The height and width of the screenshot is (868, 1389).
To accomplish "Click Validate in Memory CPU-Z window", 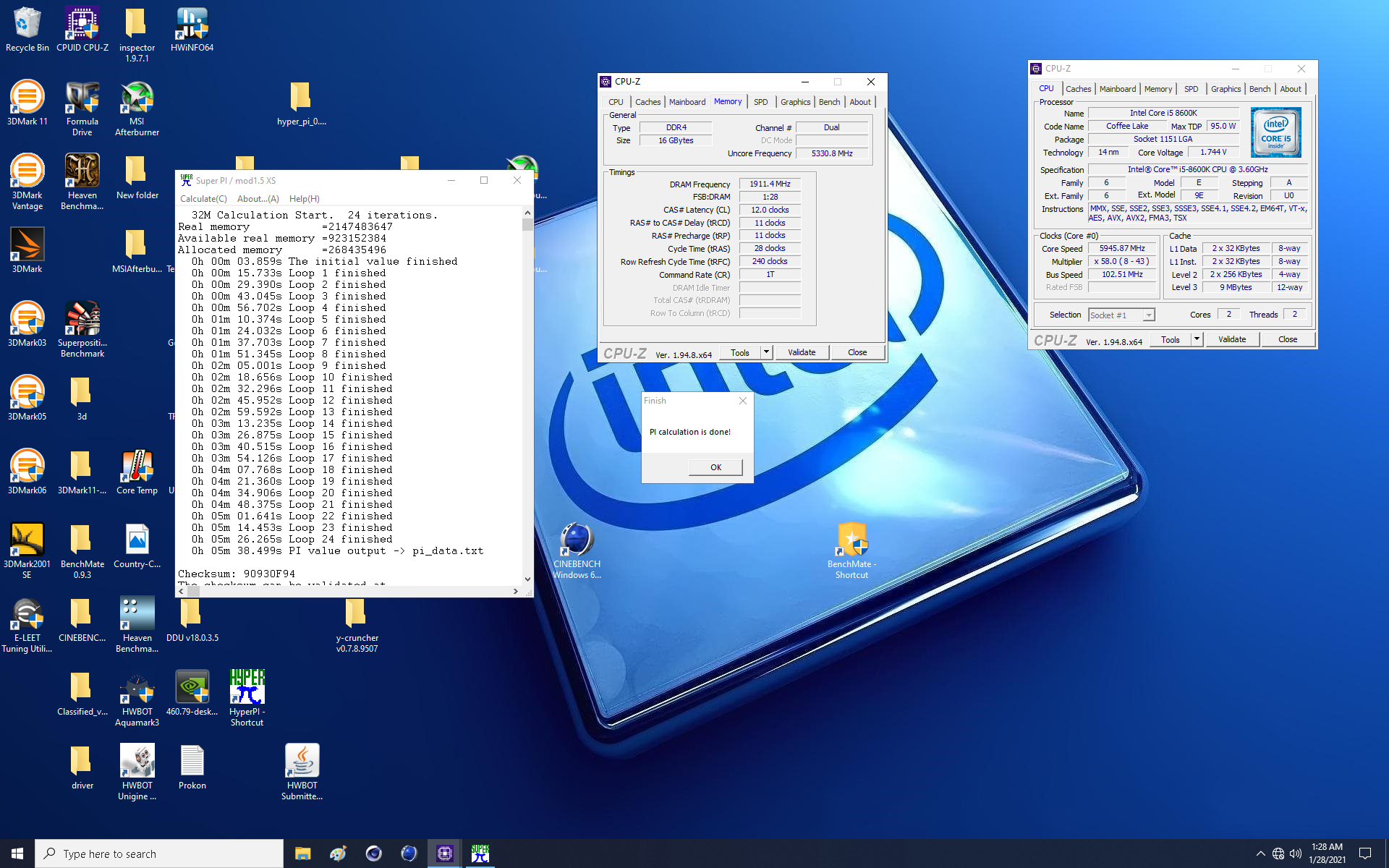I will pos(802,352).
